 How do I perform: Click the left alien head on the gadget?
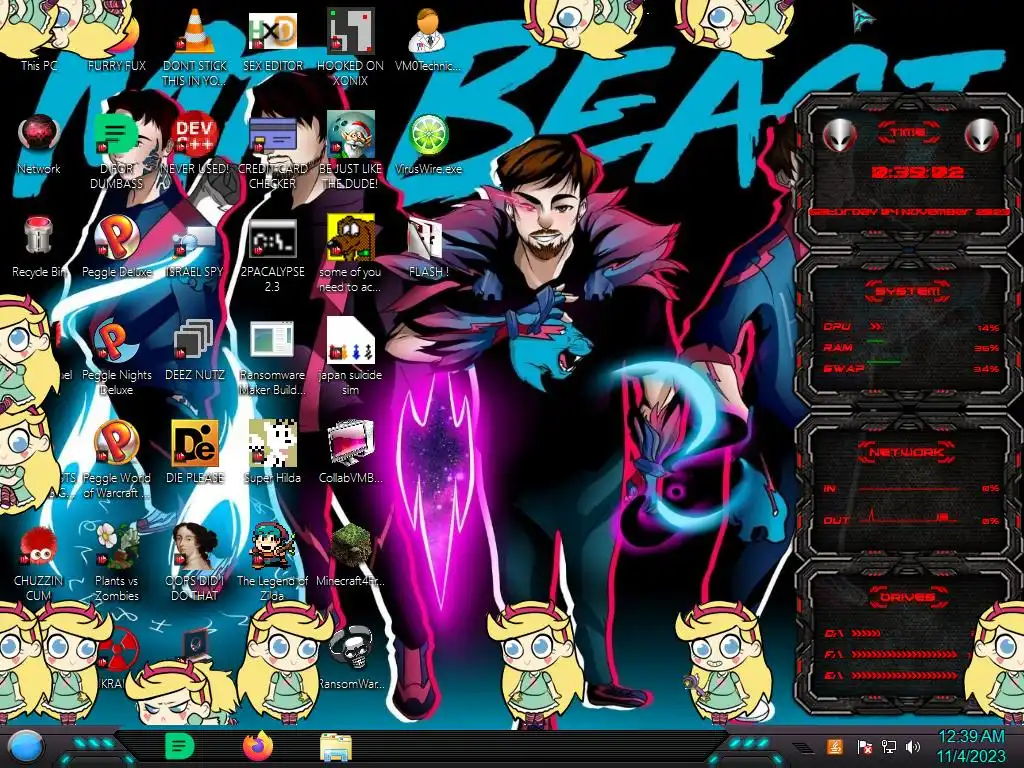pyautogui.click(x=840, y=136)
